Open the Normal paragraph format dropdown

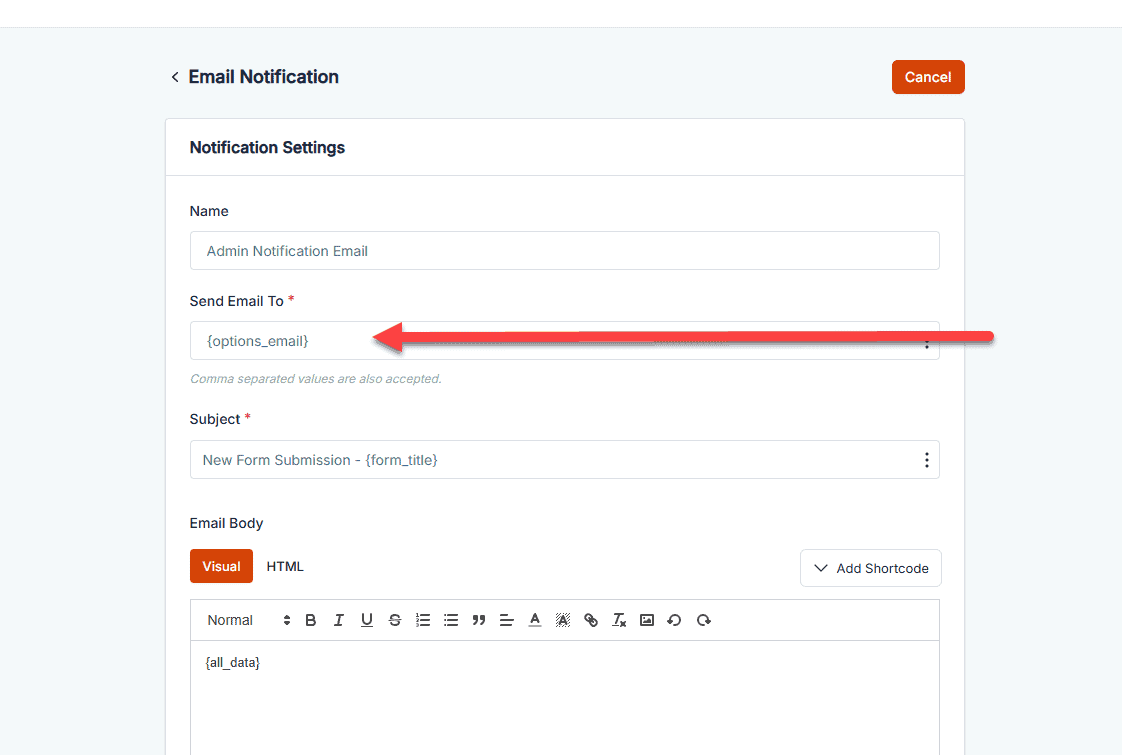(x=248, y=620)
